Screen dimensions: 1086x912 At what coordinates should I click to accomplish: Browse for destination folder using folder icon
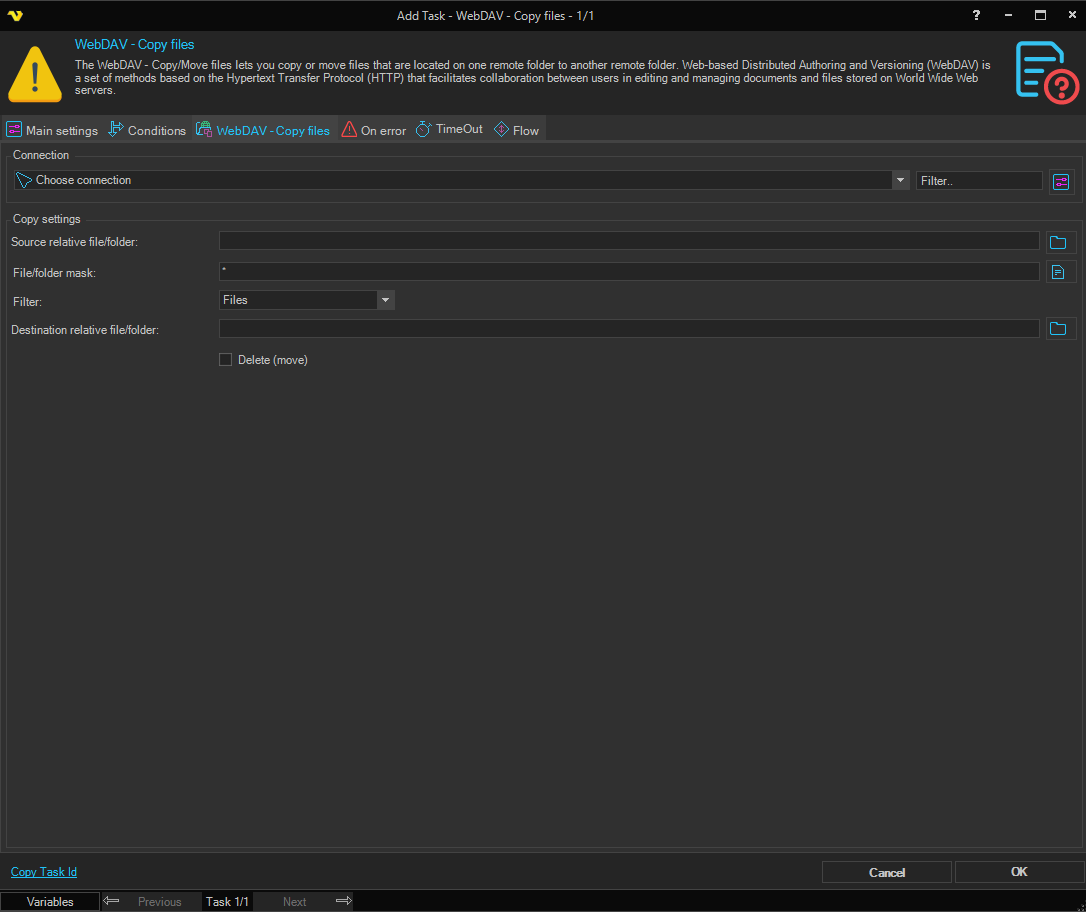coord(1058,329)
